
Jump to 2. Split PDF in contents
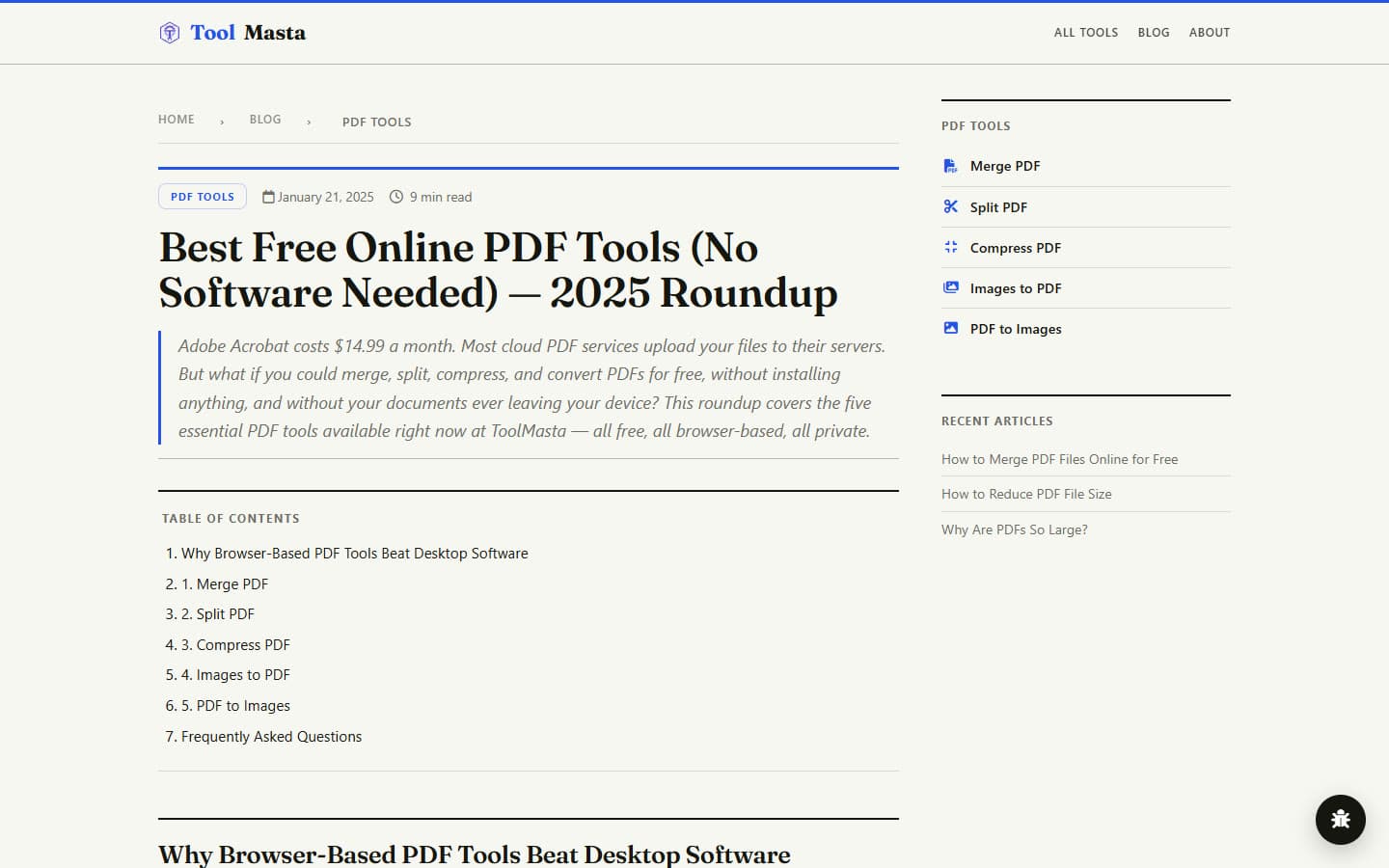(218, 614)
